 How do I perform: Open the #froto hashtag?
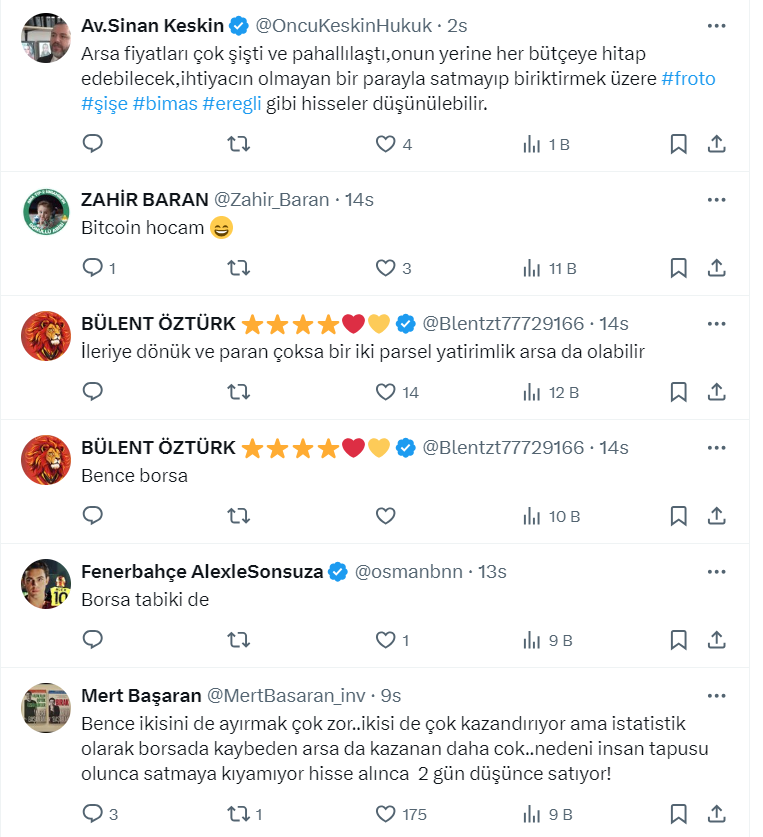(x=689, y=78)
